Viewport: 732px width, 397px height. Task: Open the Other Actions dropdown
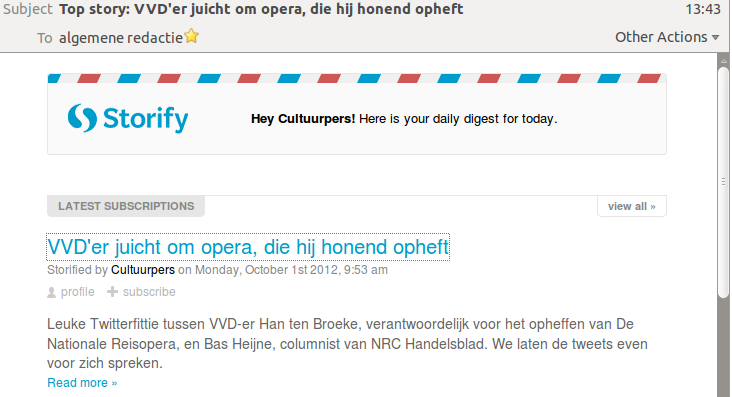click(x=667, y=37)
